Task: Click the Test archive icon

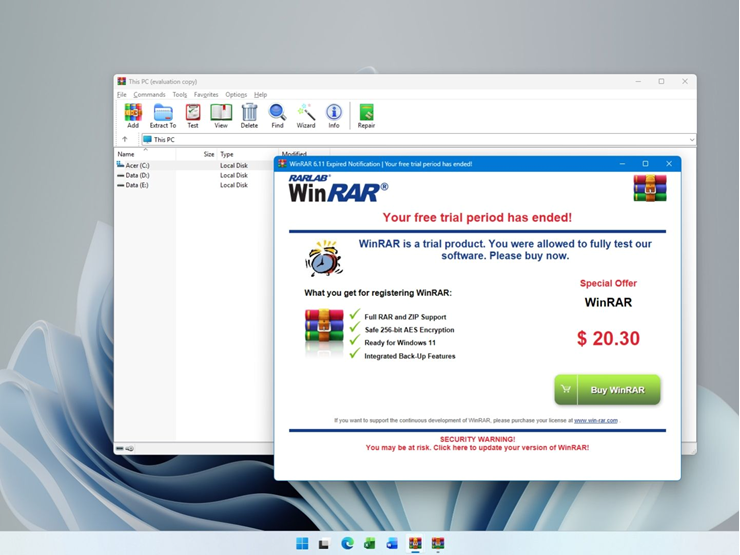Action: [x=193, y=116]
